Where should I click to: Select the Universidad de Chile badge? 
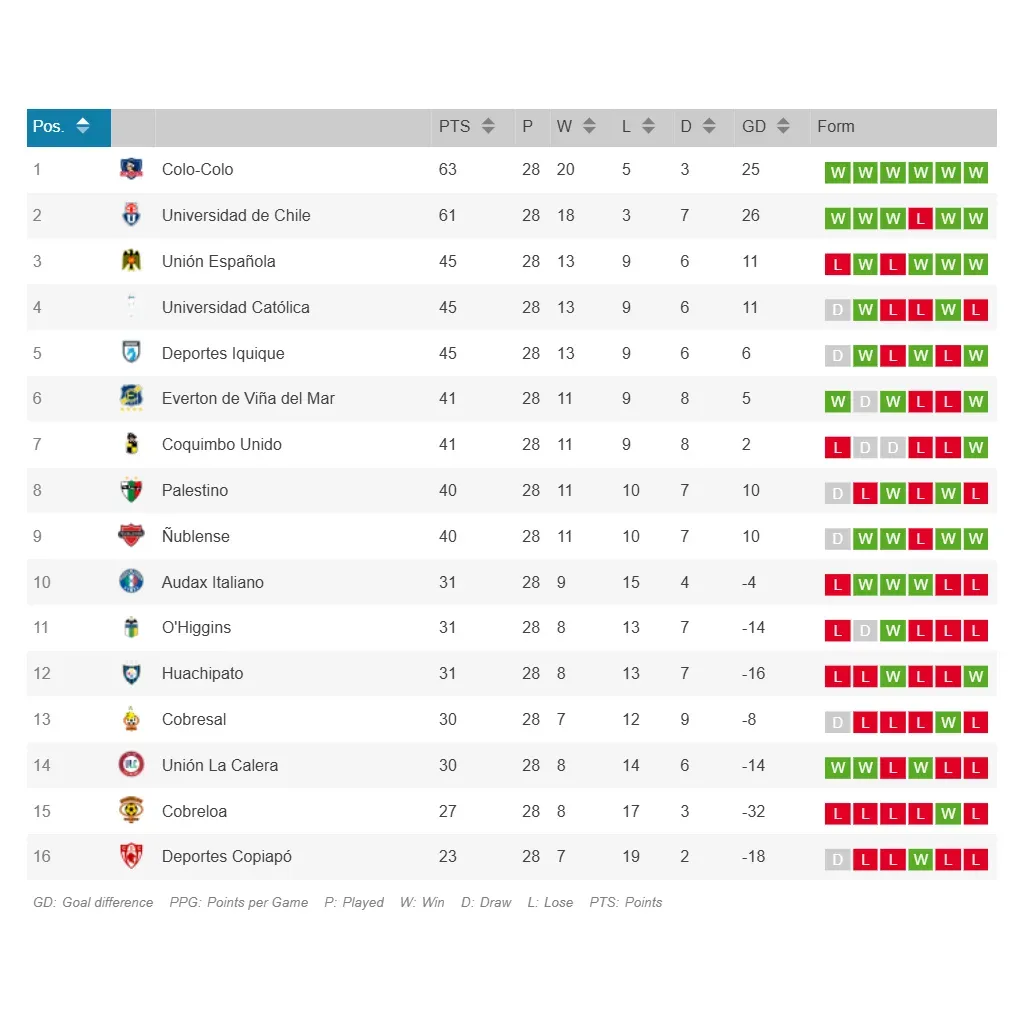[x=131, y=215]
